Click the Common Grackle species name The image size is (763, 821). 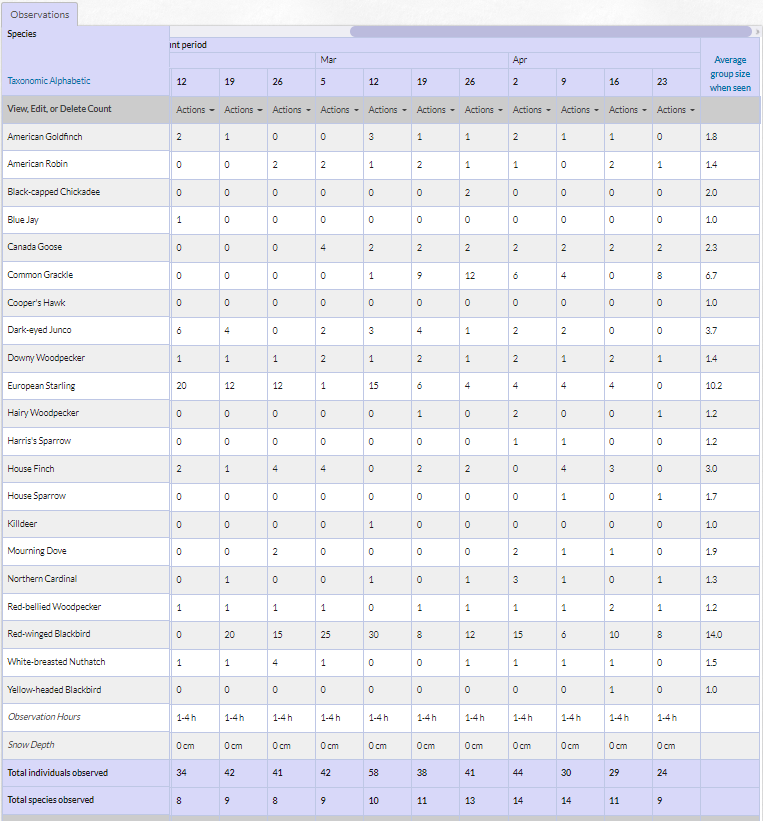40,275
